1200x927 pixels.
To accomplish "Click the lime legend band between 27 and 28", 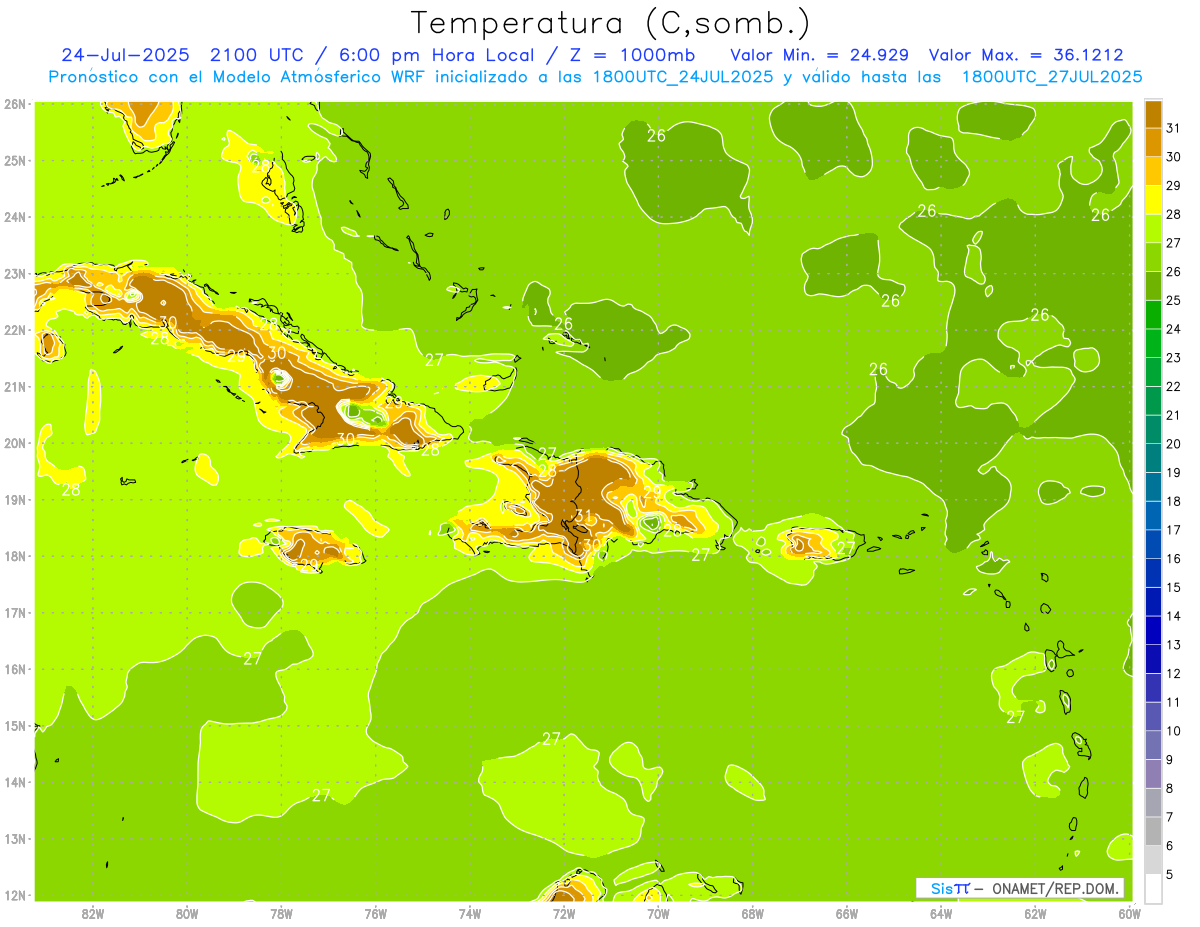I will tap(1153, 229).
